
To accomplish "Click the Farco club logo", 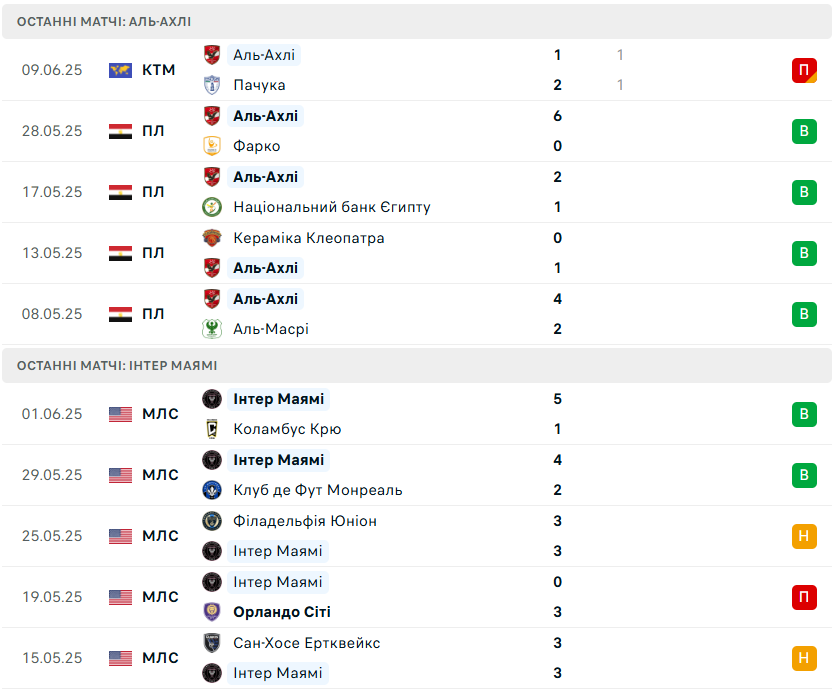I will click(x=212, y=146).
